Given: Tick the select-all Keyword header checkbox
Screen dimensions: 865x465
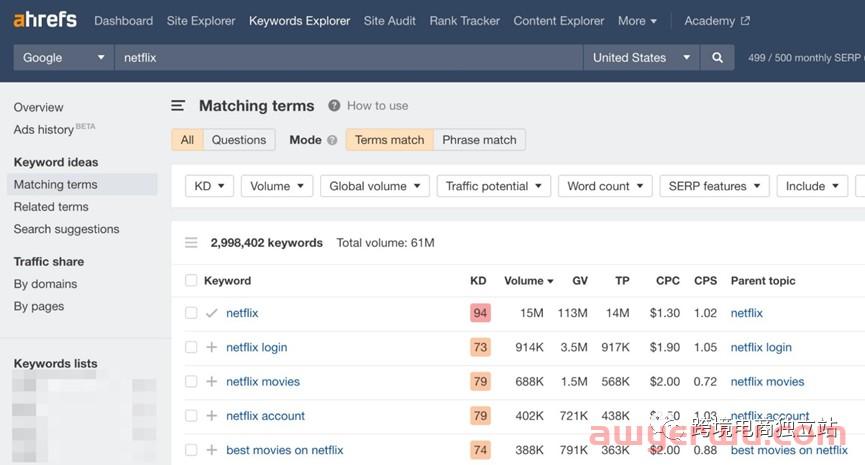Looking at the screenshot, I should (x=191, y=280).
